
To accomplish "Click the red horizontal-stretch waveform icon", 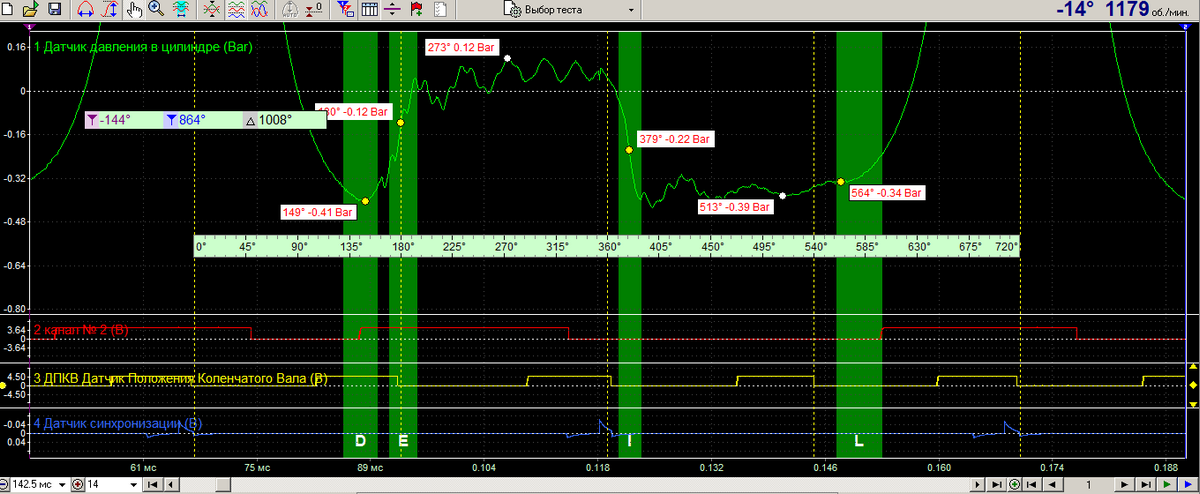I will pyautogui.click(x=84, y=10).
